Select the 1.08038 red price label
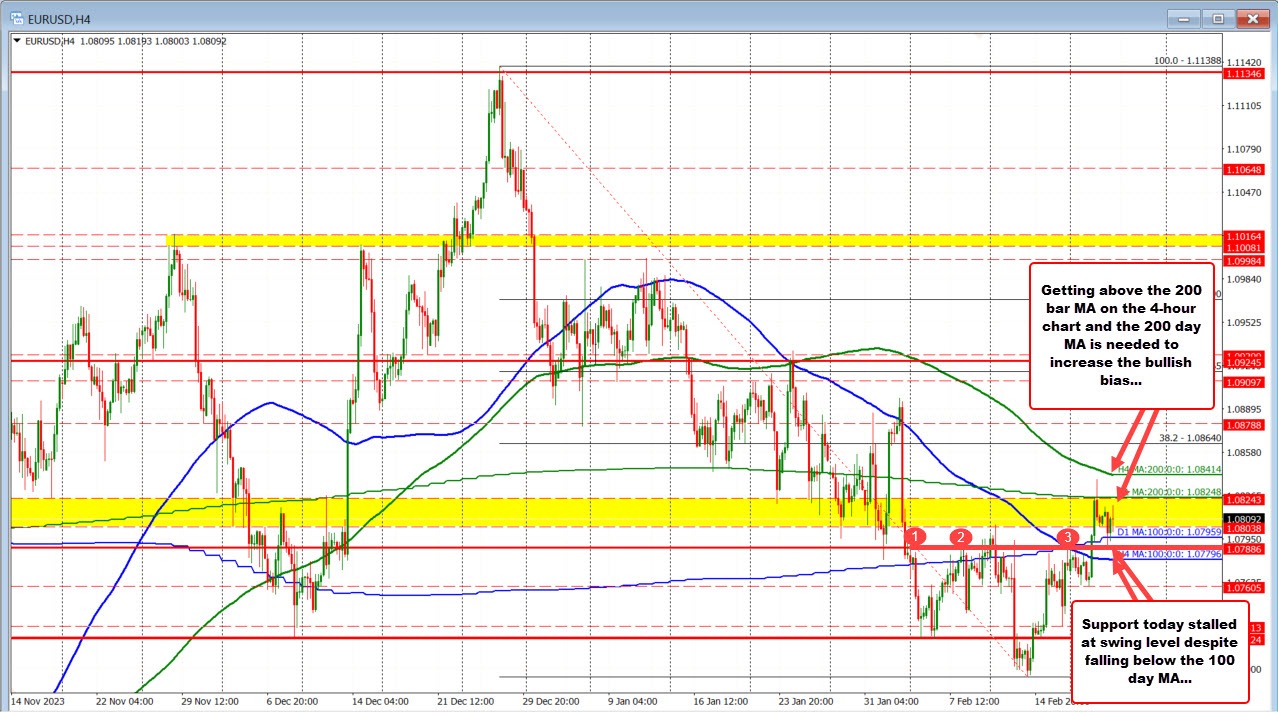The height and width of the screenshot is (712, 1278). tap(1245, 528)
